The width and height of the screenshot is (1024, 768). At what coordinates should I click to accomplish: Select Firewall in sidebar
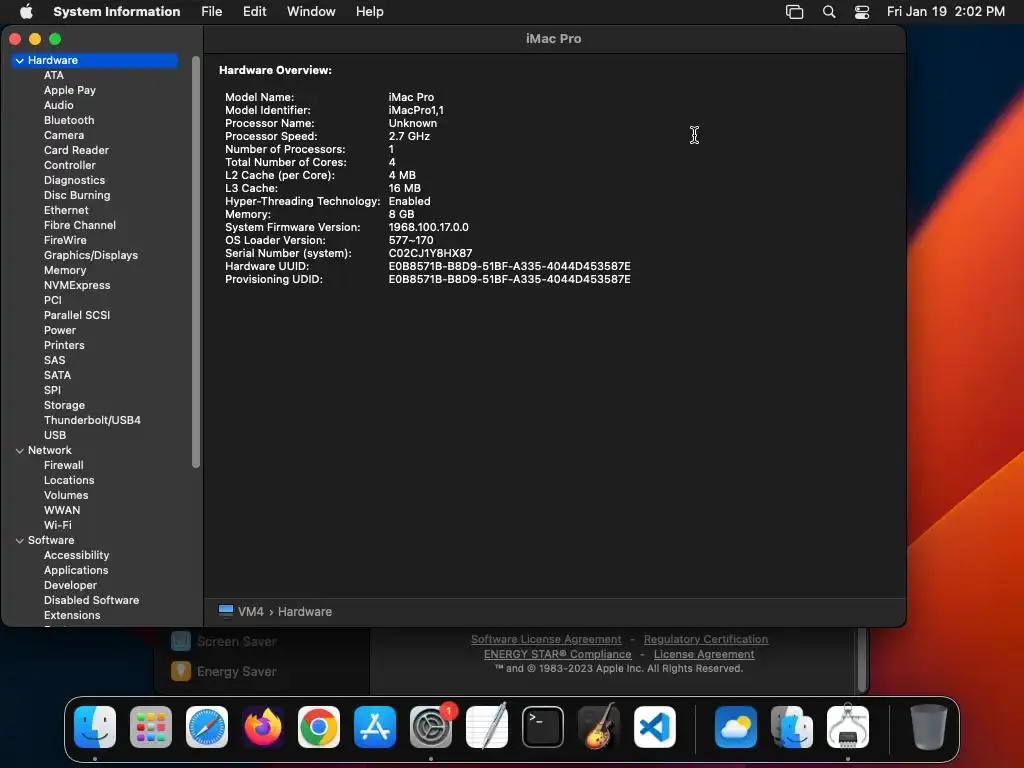tap(63, 466)
